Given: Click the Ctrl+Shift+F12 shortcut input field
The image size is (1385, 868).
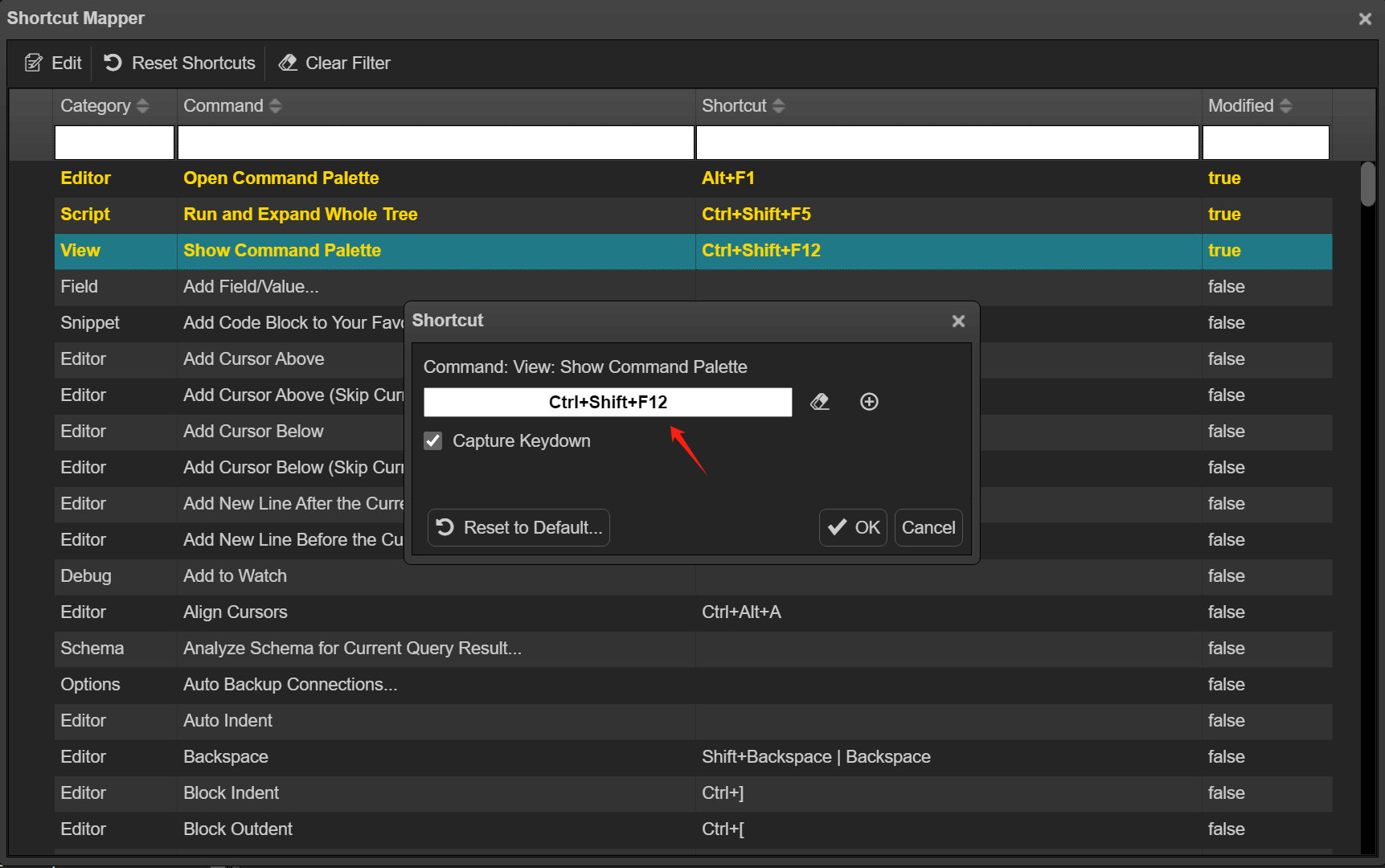Looking at the screenshot, I should click(x=608, y=402).
